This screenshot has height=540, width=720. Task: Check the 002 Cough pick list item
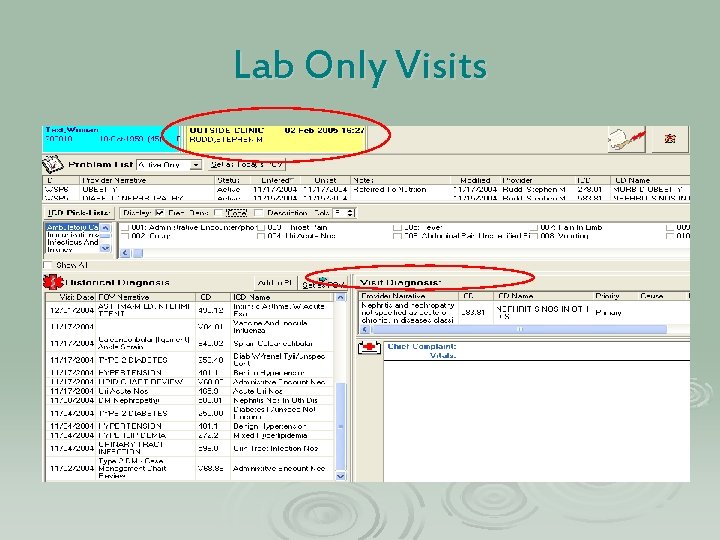125,236
